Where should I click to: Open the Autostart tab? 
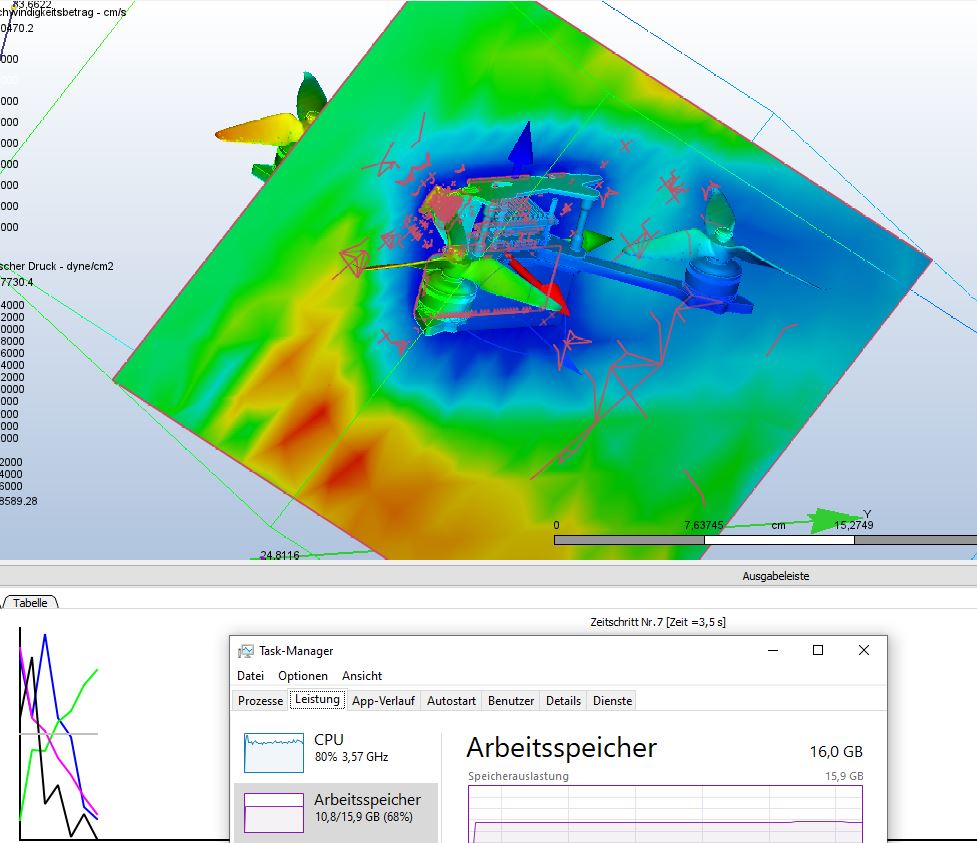[x=451, y=701]
